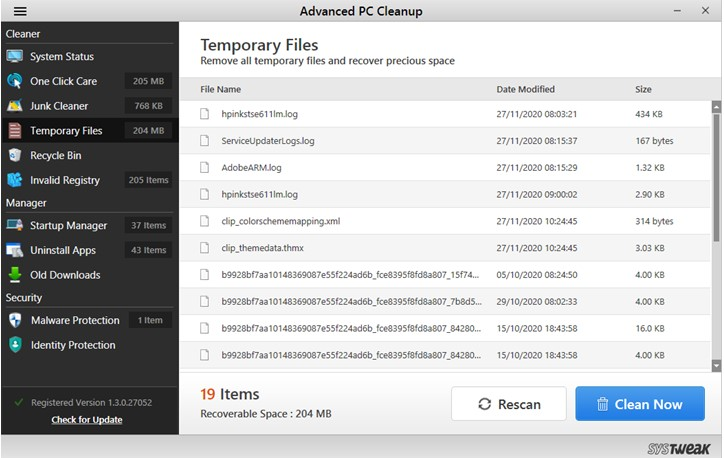
Task: Click the 768 KB badge on Junk Cleaner
Action: [x=148, y=106]
